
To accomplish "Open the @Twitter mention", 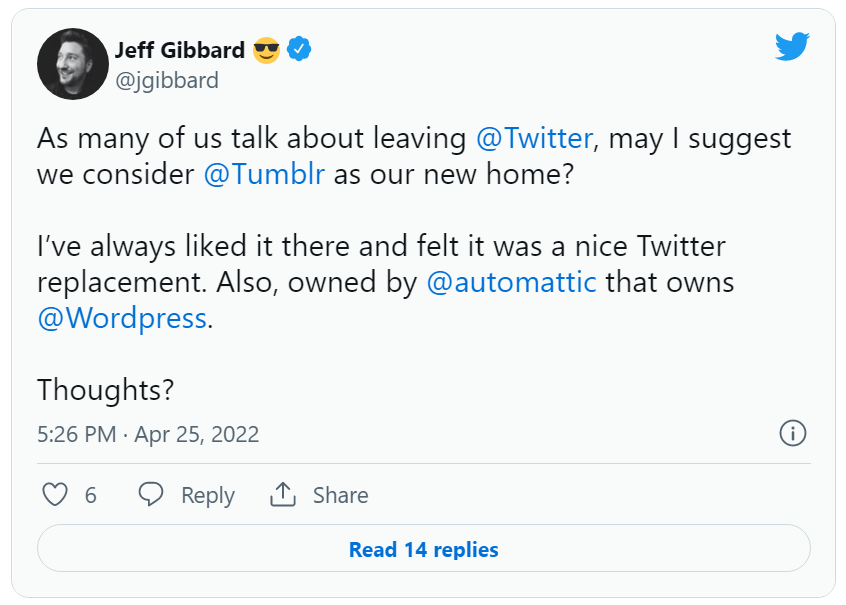I will [535, 138].
